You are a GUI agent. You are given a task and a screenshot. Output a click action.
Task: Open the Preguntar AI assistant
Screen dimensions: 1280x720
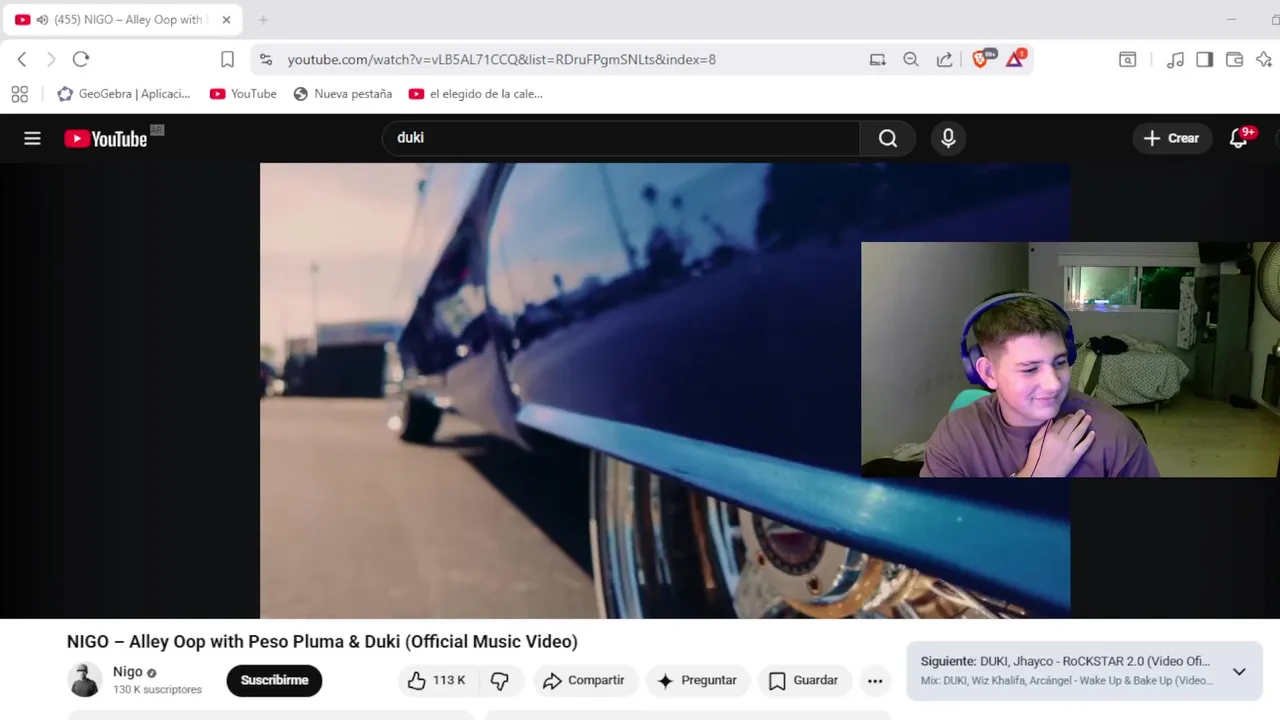[697, 680]
